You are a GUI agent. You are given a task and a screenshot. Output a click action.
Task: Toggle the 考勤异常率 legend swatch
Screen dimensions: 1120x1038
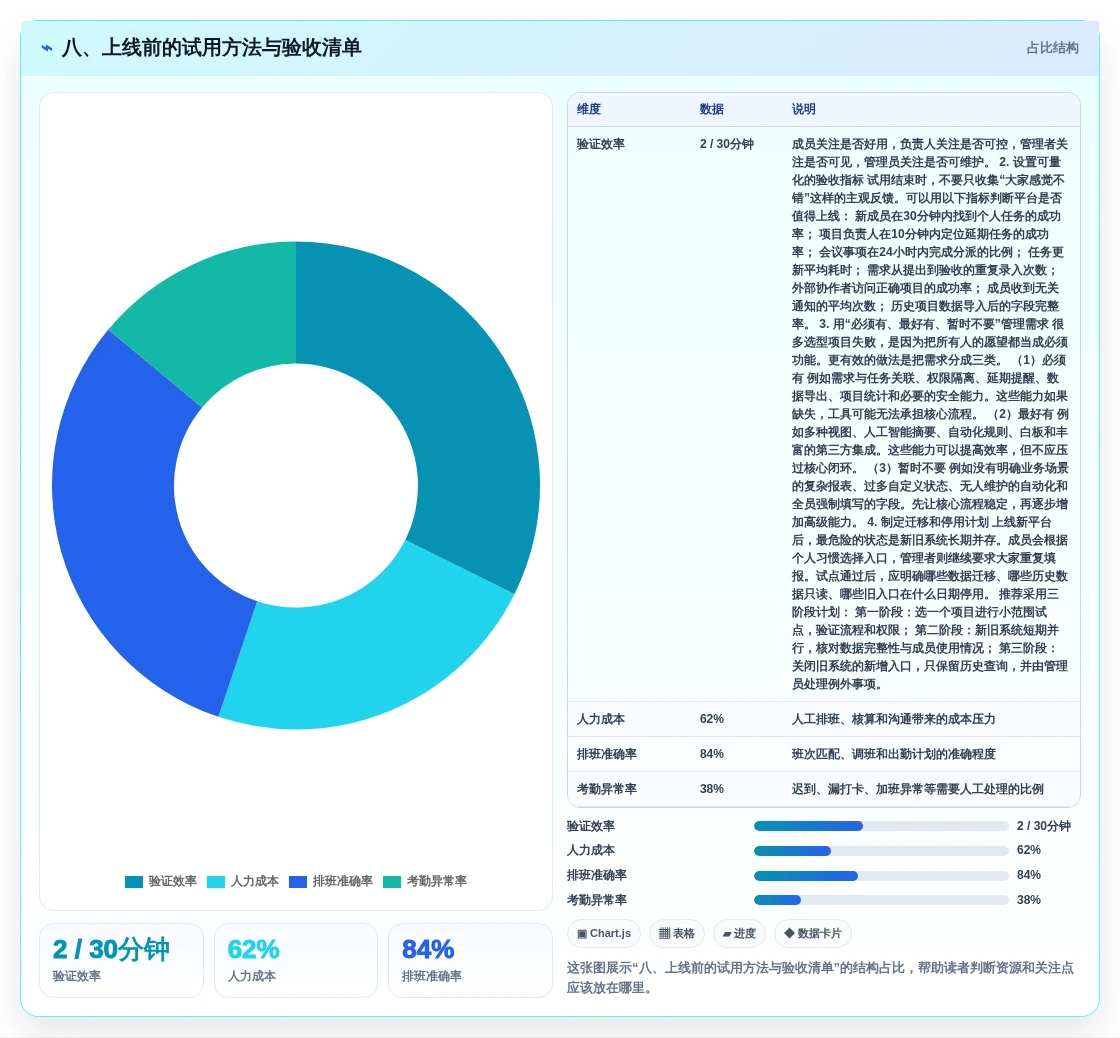pyautogui.click(x=392, y=882)
